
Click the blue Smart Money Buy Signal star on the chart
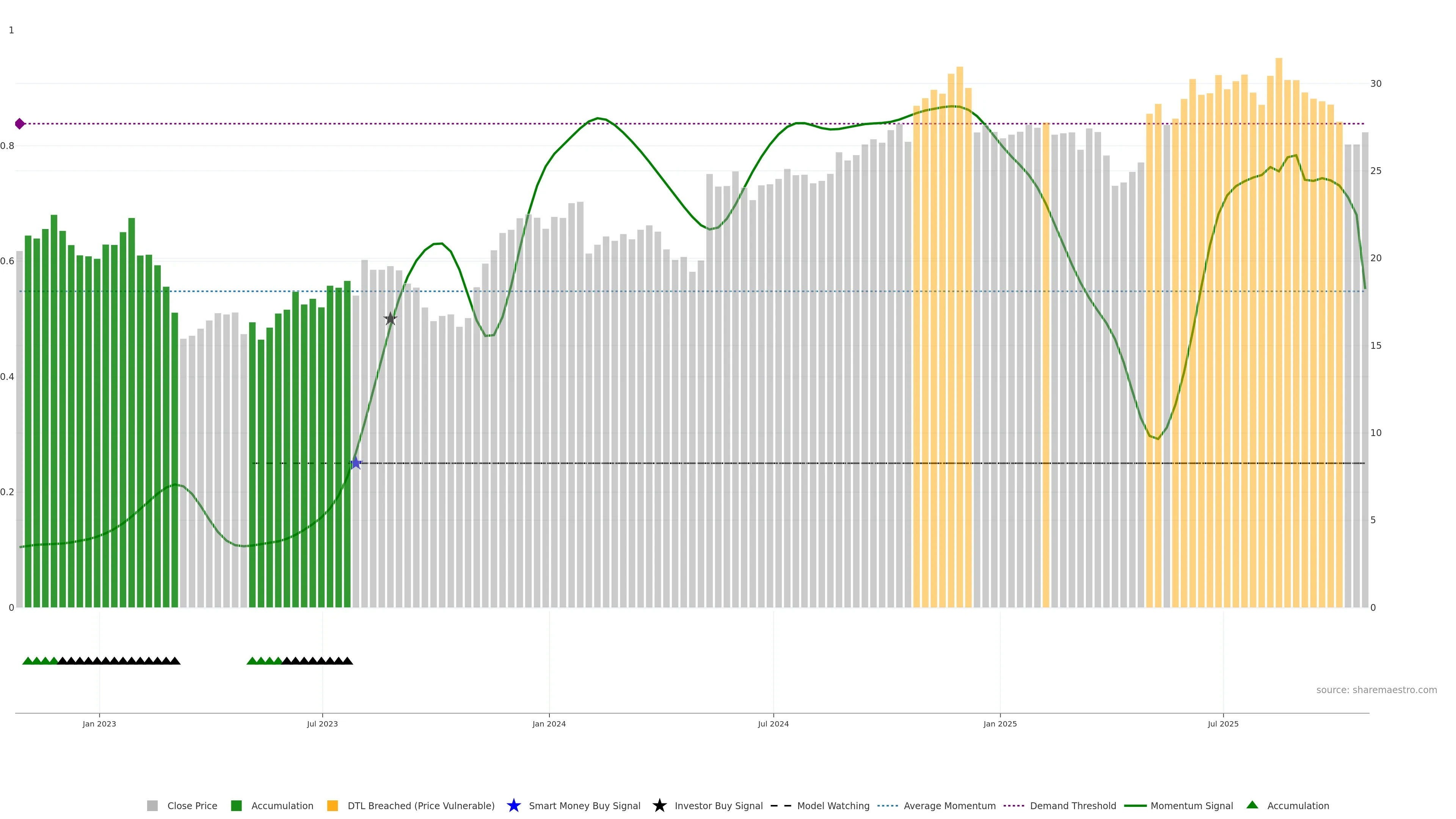point(356,463)
